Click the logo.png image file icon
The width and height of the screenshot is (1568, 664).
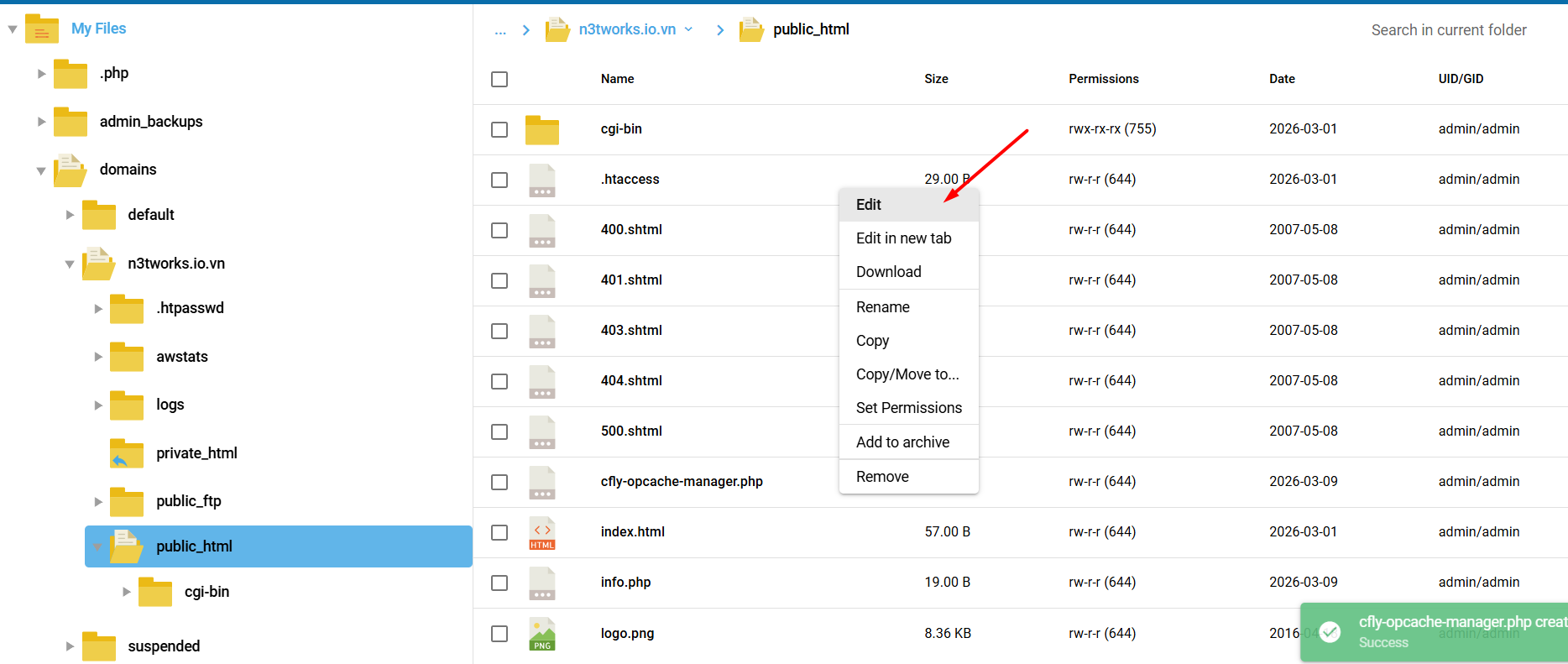pyautogui.click(x=541, y=634)
